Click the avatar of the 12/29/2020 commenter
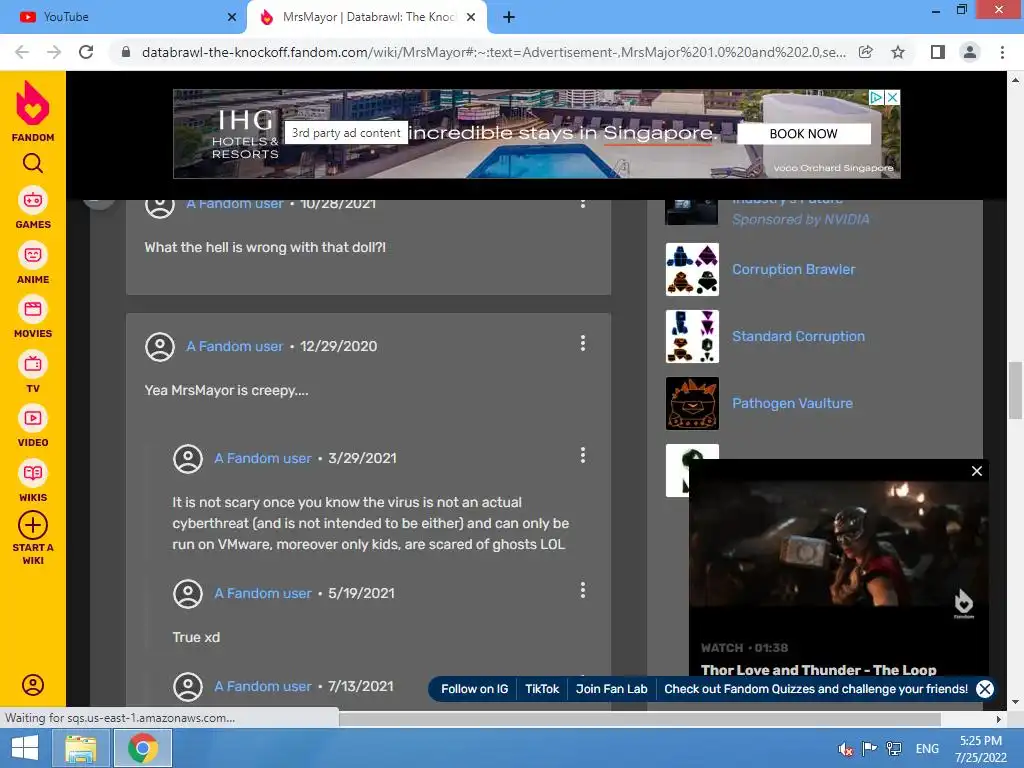1024x768 pixels. point(160,347)
